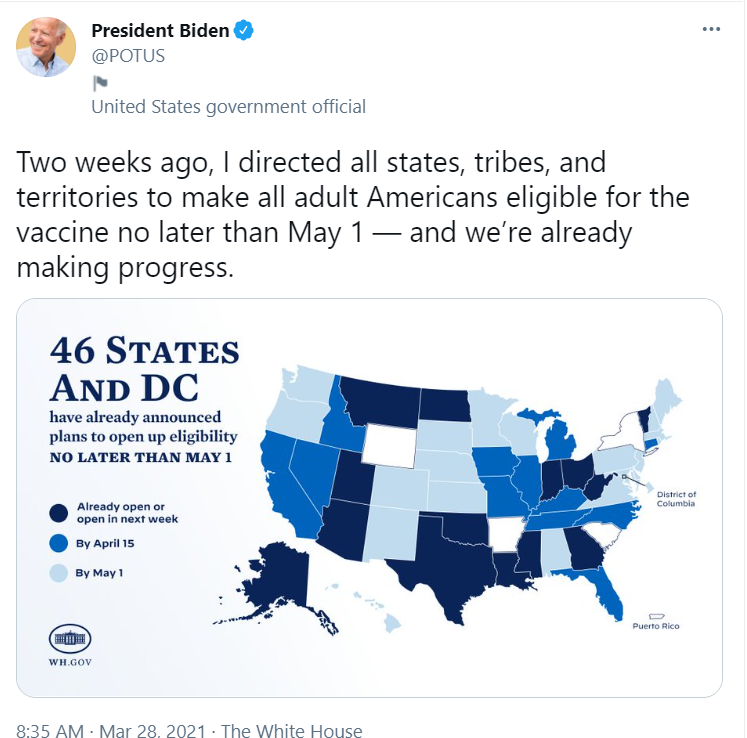
Task: Click the Puerto Rico outline icon
Action: (x=656, y=616)
